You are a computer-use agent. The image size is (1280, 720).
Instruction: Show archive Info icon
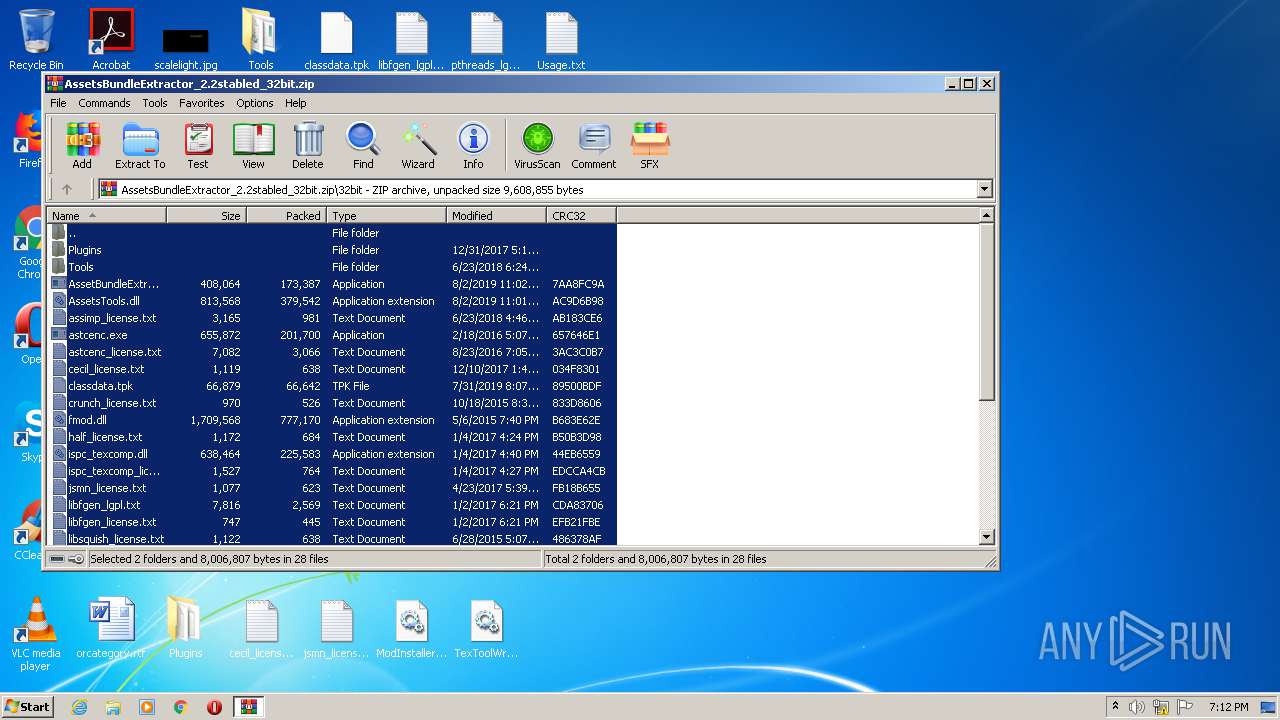[x=473, y=146]
